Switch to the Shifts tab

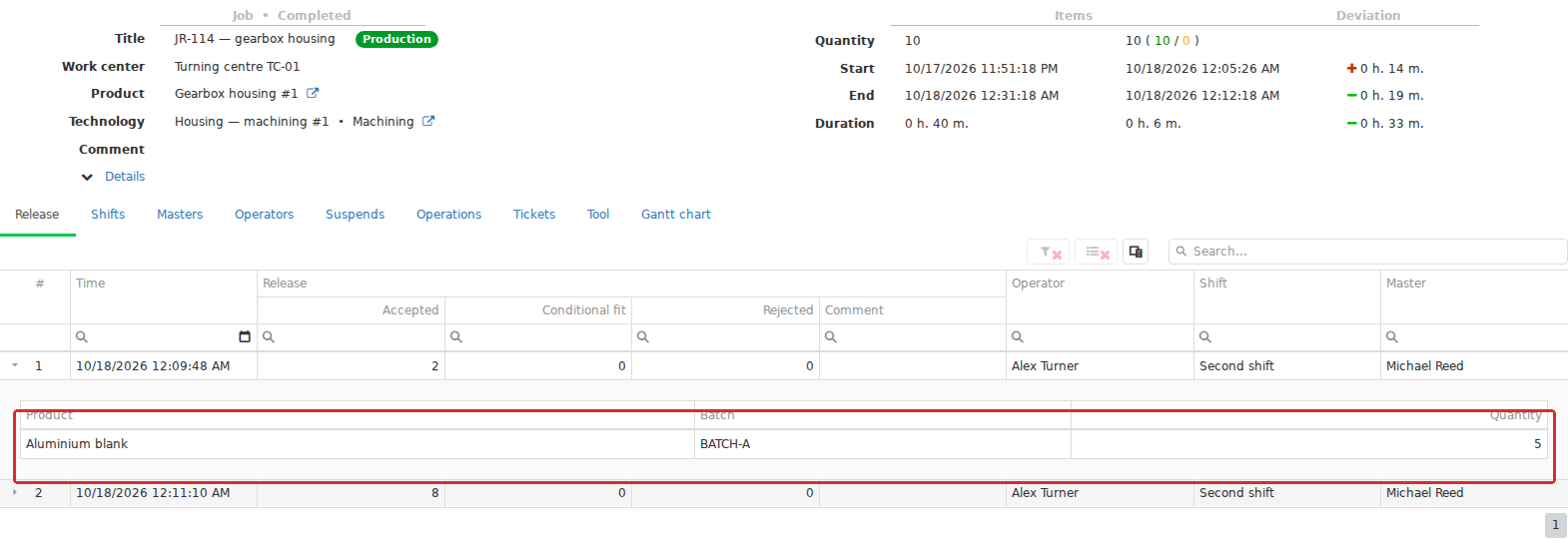[x=108, y=215]
